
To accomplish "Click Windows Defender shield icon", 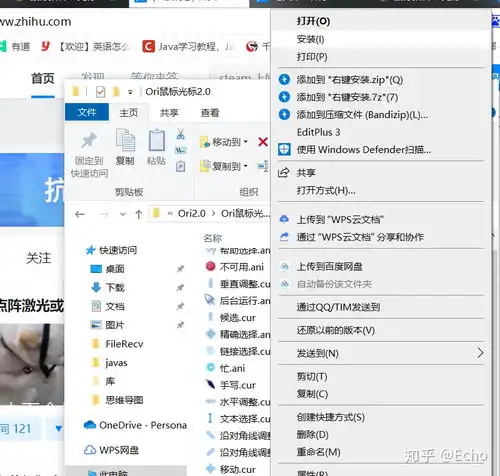I will coord(284,150).
